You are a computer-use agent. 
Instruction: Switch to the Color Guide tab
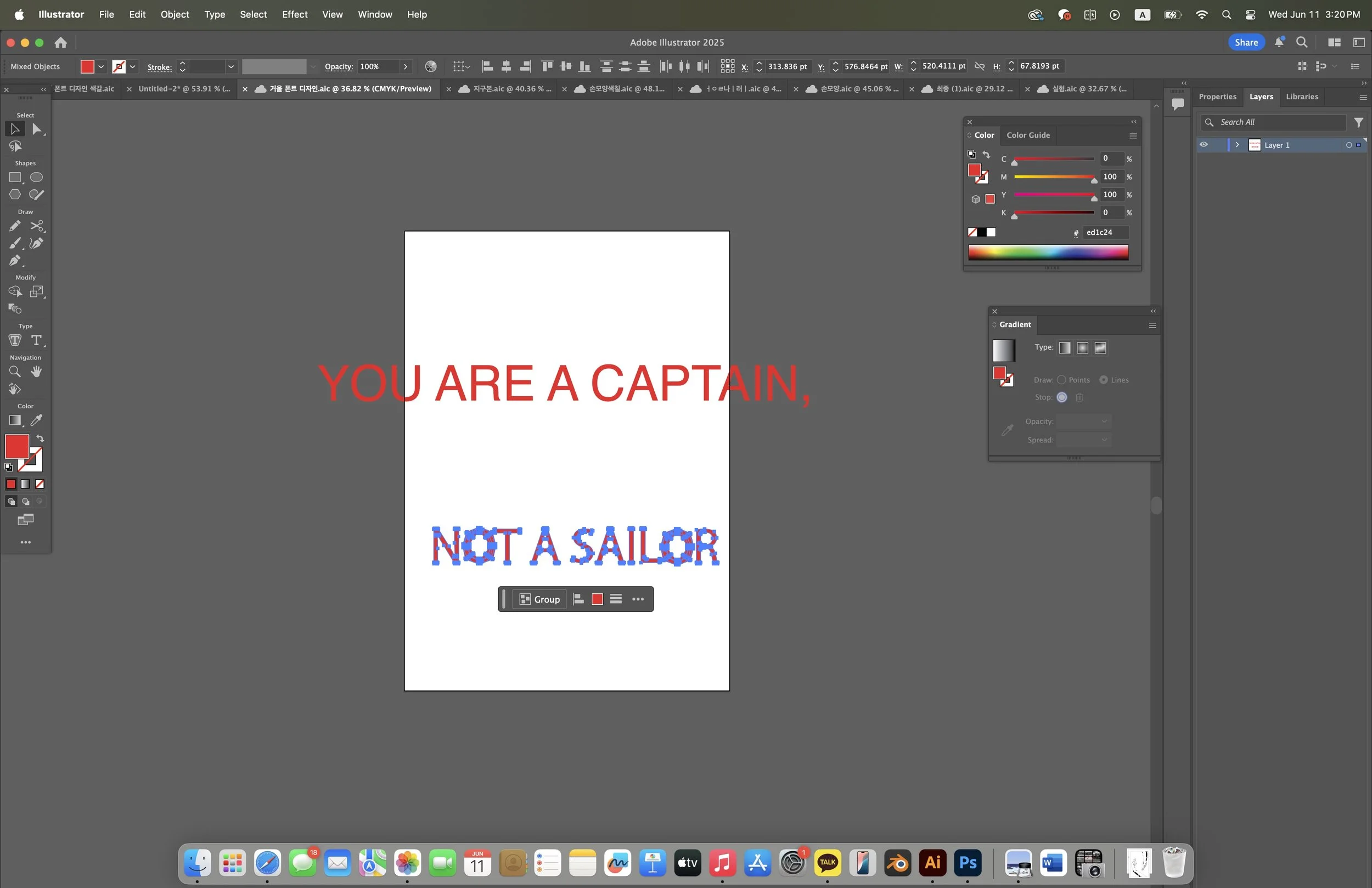[x=1028, y=135]
